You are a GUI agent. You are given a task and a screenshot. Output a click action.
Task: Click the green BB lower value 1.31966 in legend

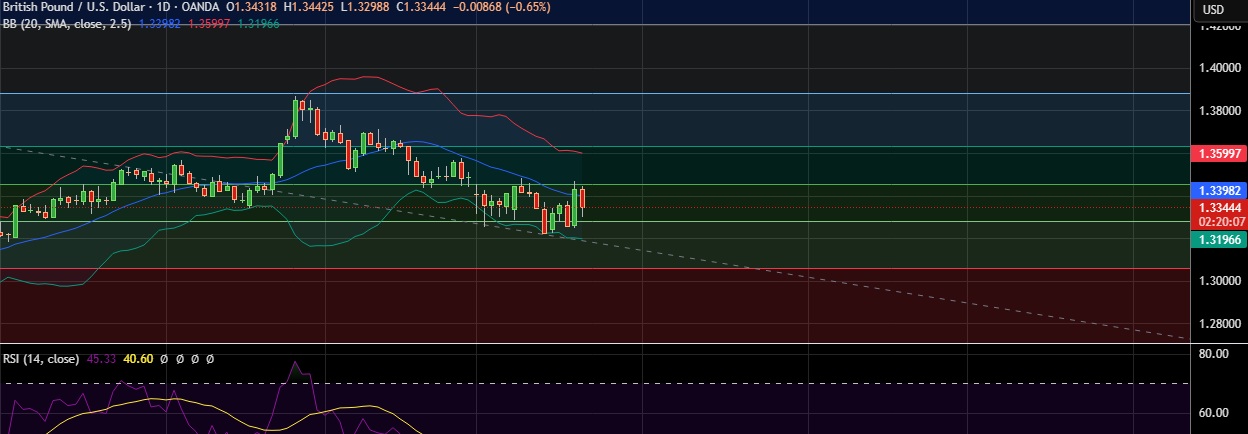[x=260, y=23]
